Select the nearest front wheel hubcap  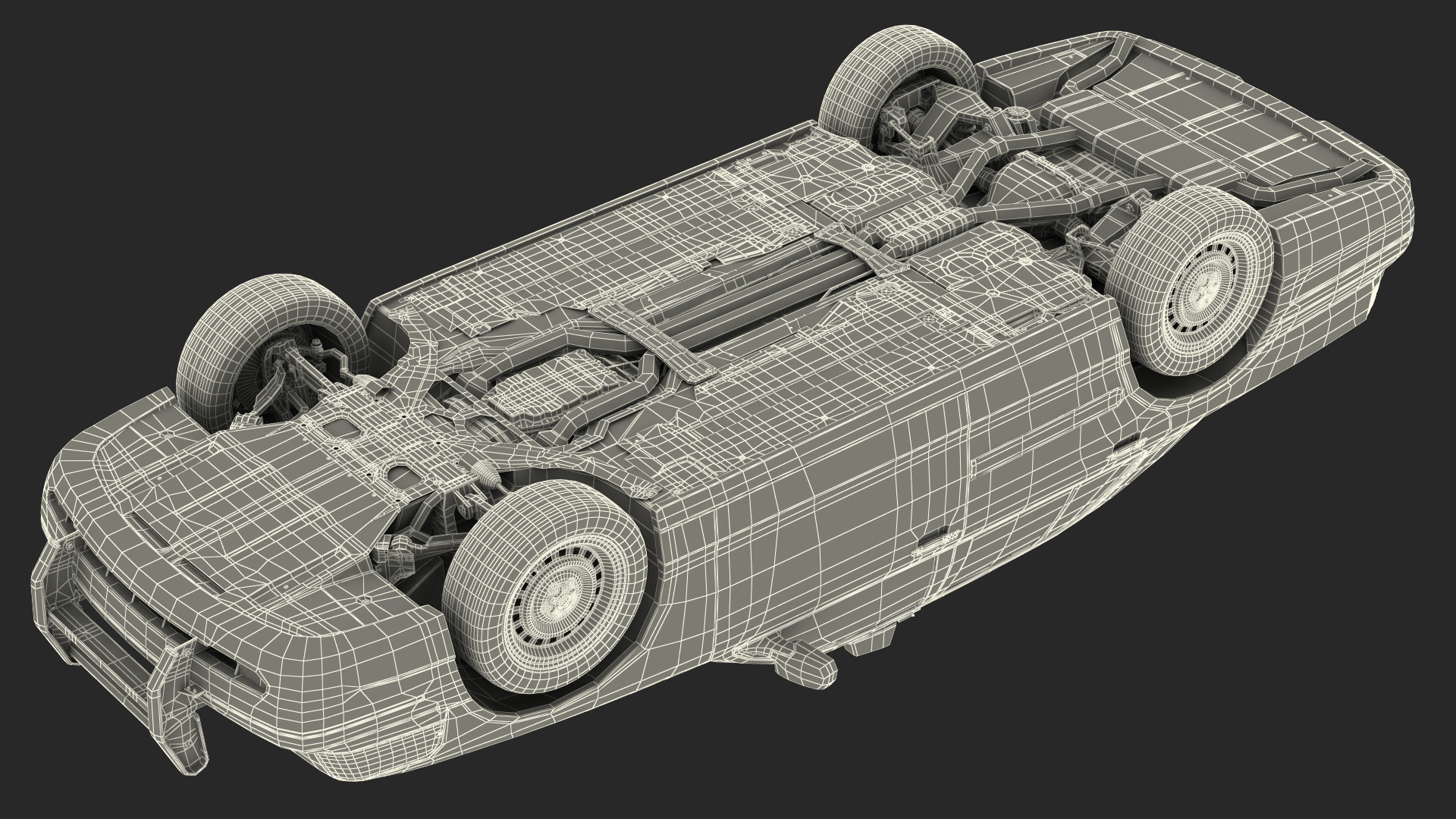[x=562, y=601]
